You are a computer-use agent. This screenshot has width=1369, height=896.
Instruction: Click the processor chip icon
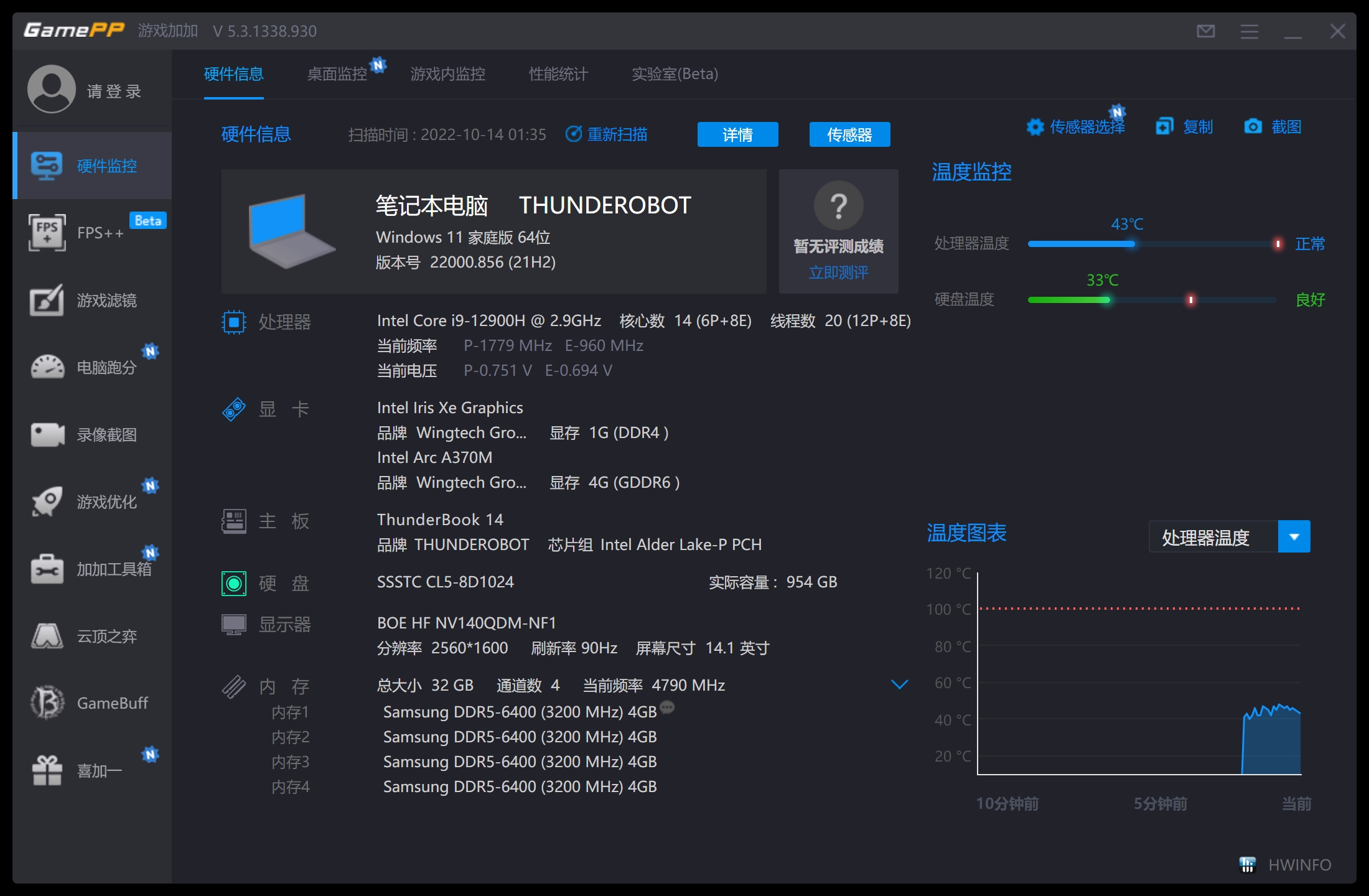pyautogui.click(x=234, y=322)
